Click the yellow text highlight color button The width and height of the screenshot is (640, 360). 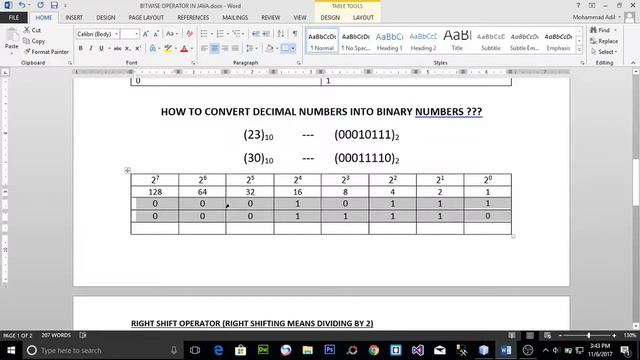(x=168, y=49)
